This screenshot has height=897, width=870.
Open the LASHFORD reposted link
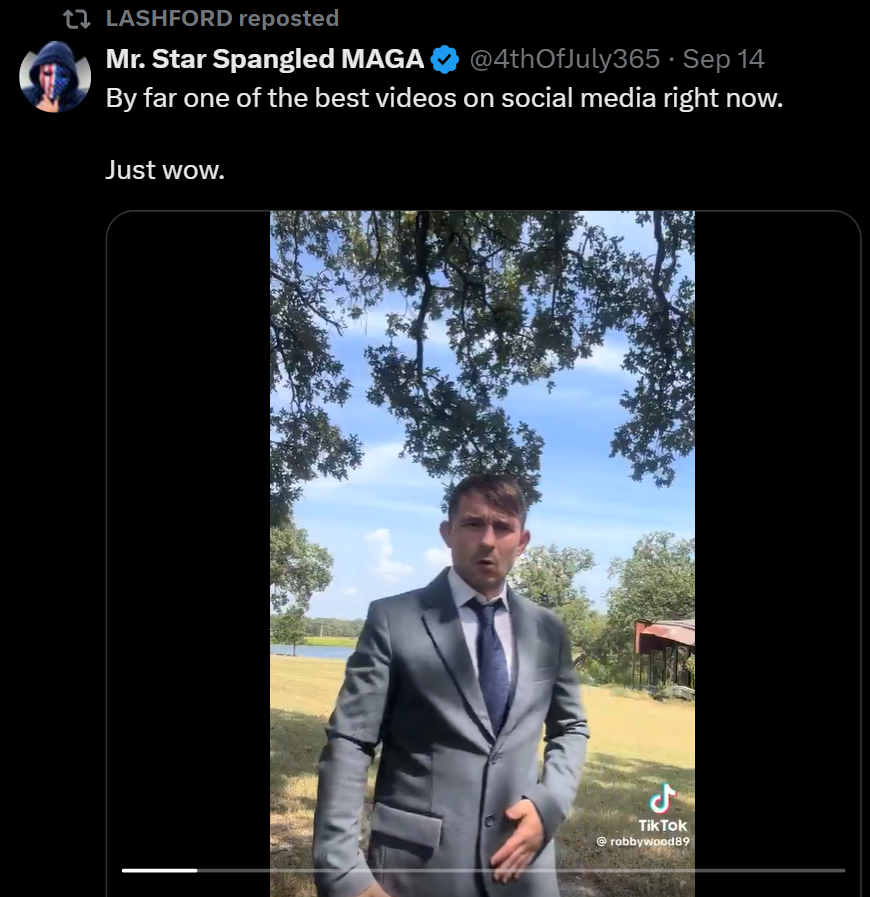(222, 18)
